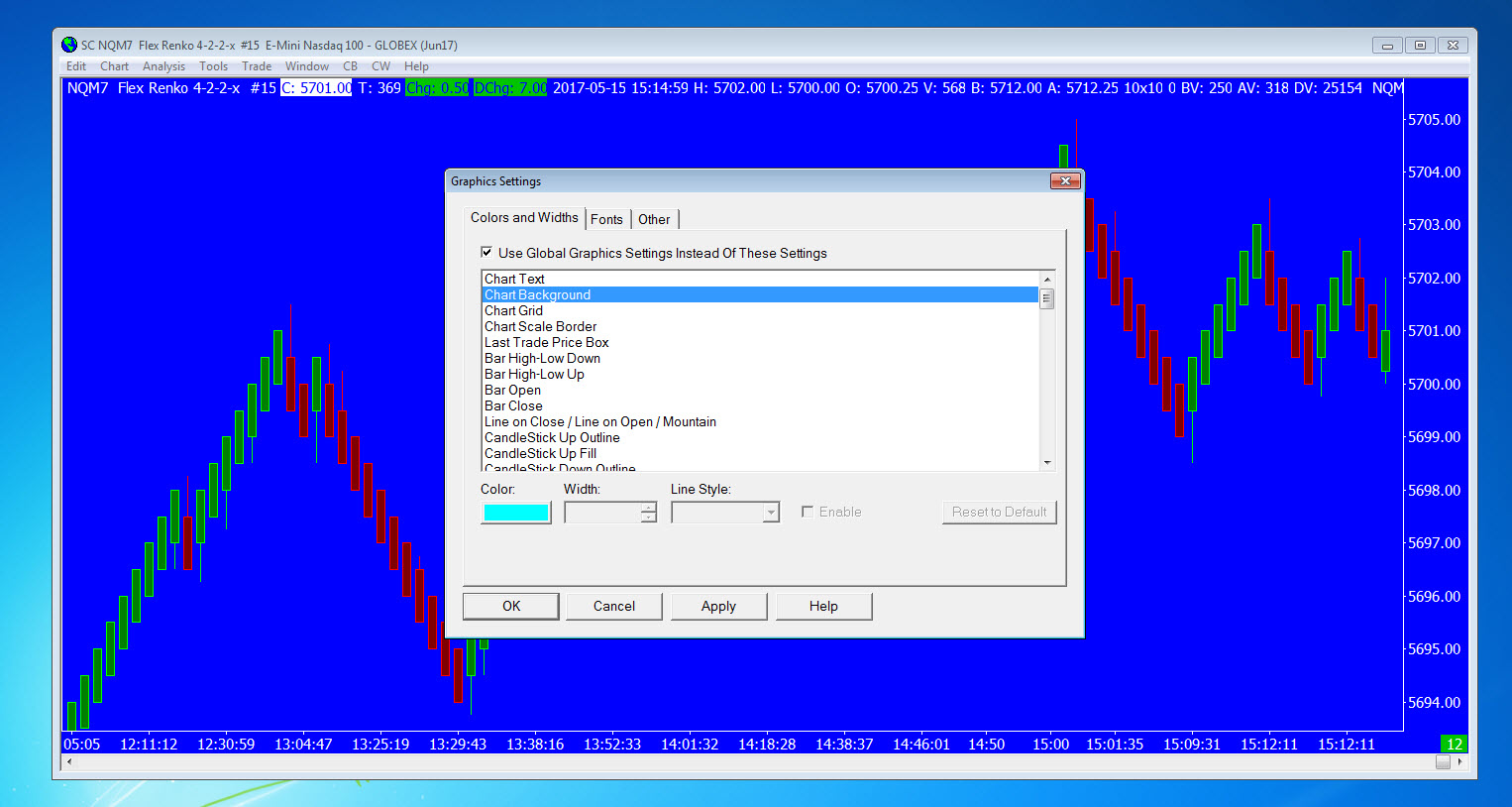Viewport: 1512px width, 807px height.
Task: Switch to the Colors and Widths tab
Action: (524, 218)
